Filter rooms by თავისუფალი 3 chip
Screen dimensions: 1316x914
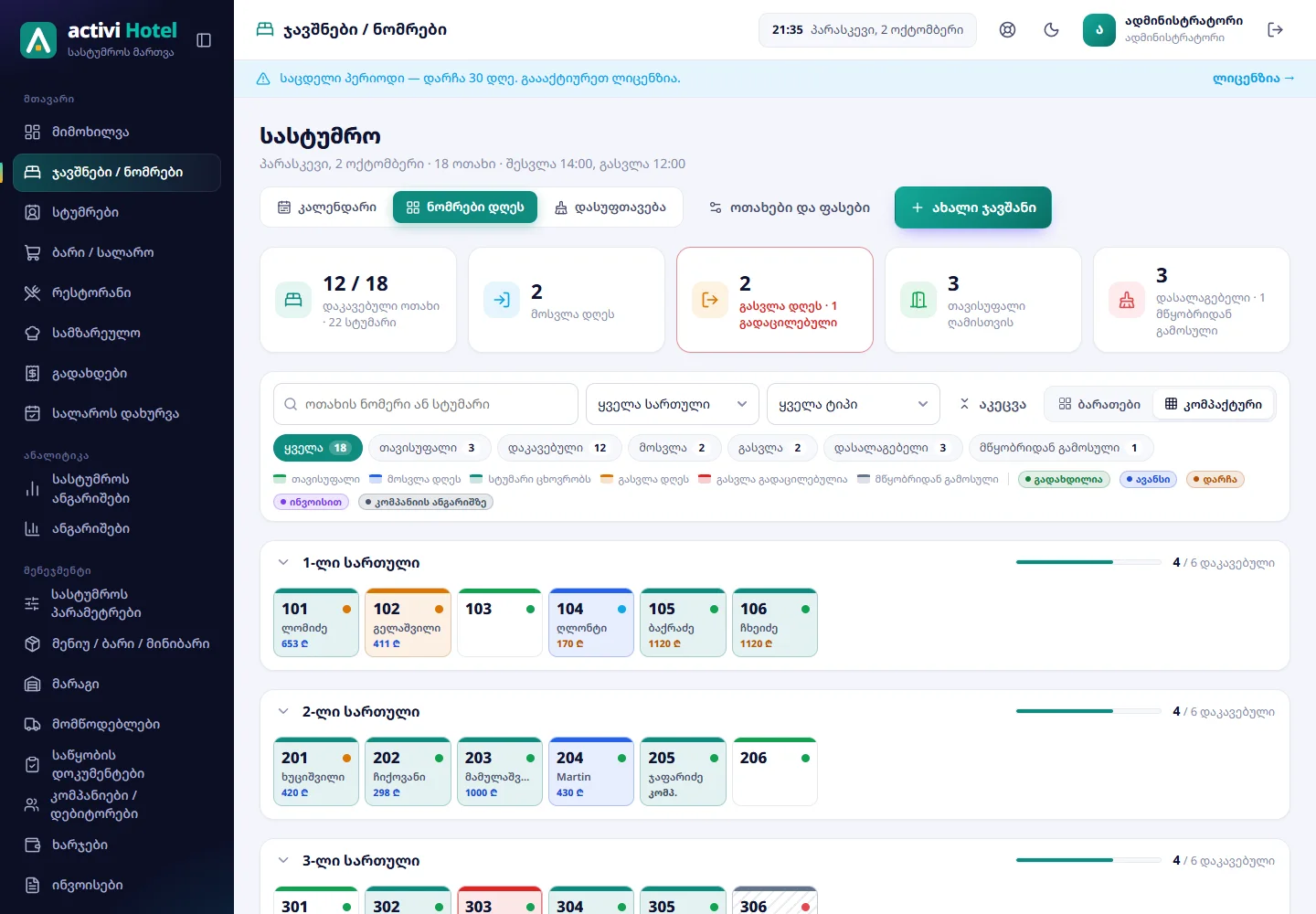[430, 448]
